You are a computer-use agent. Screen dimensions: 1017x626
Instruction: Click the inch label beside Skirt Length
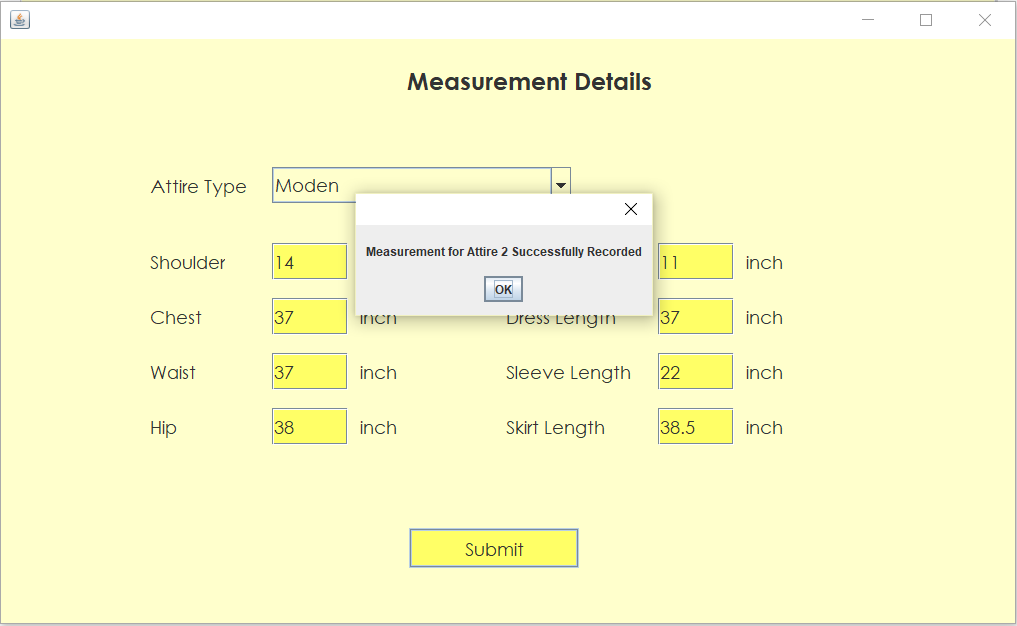coord(763,427)
